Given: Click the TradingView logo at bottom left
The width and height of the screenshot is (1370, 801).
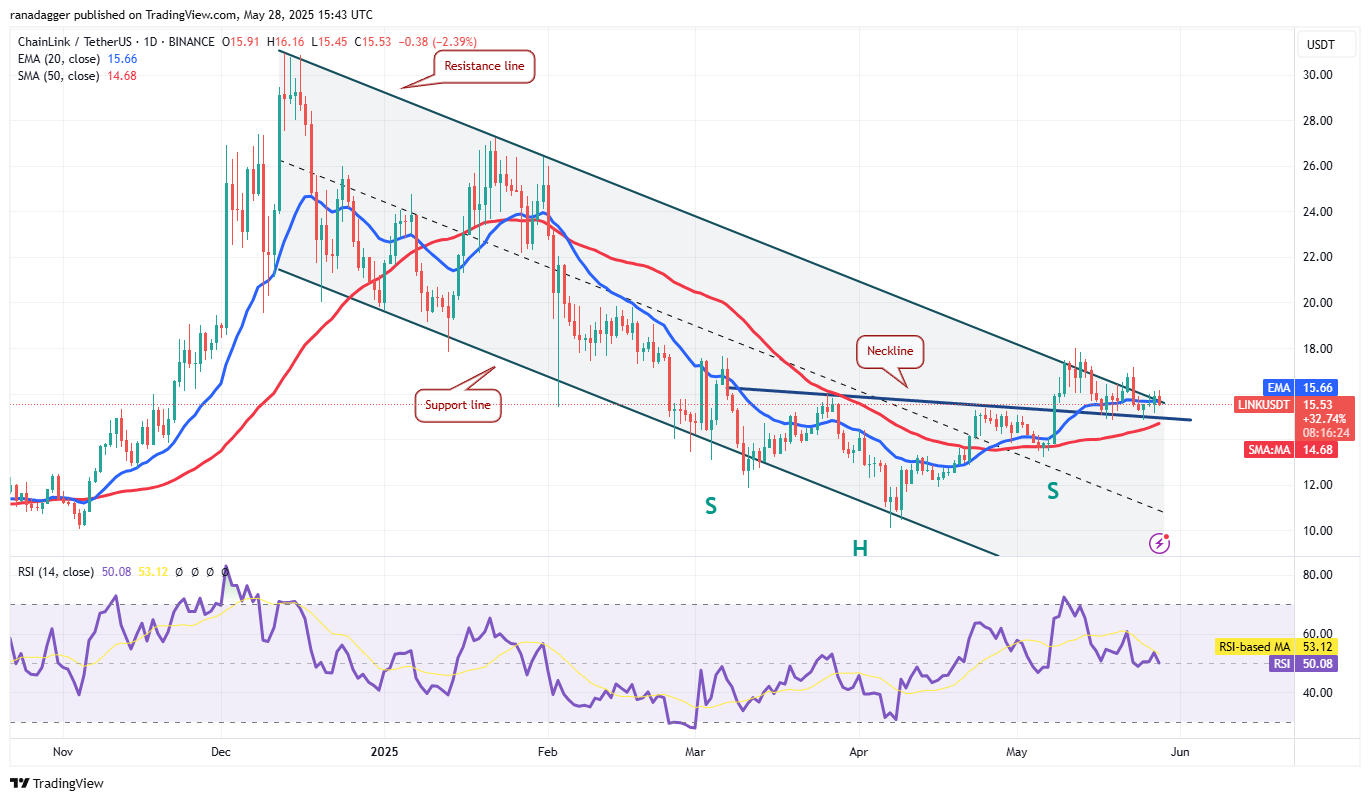Looking at the screenshot, I should click(x=57, y=783).
